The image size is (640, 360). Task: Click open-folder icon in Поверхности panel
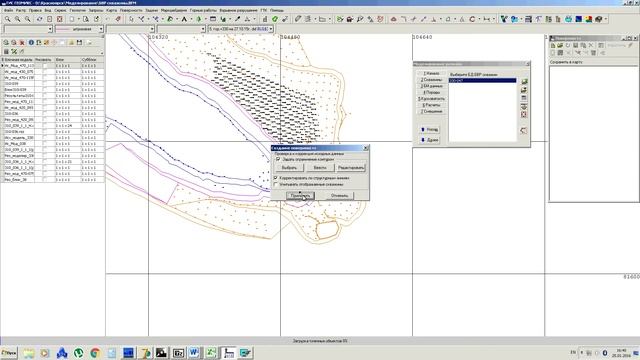[x=560, y=46]
